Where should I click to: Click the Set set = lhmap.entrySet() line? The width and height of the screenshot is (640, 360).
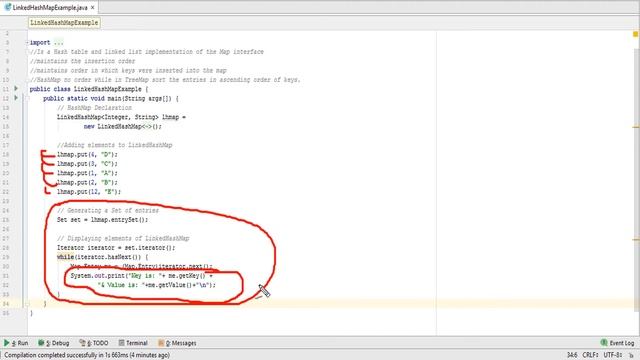click(x=102, y=220)
